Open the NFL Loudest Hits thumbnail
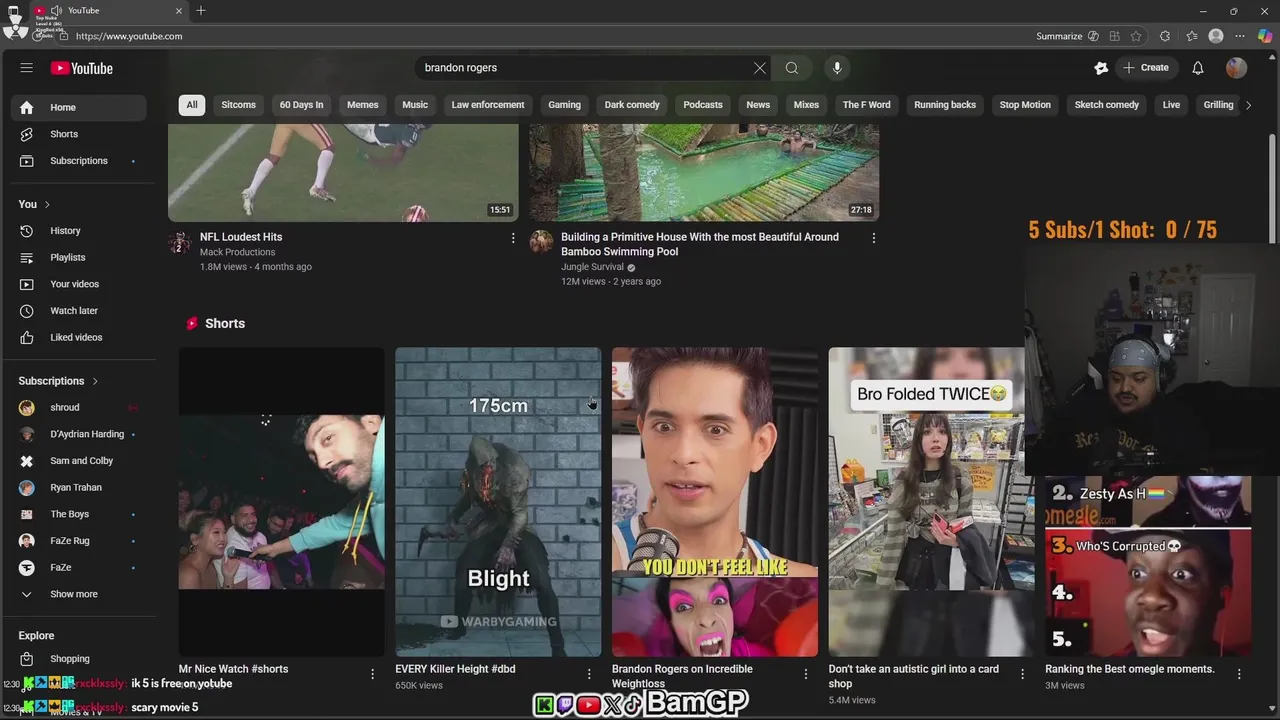This screenshot has height=720, width=1280. [x=343, y=172]
